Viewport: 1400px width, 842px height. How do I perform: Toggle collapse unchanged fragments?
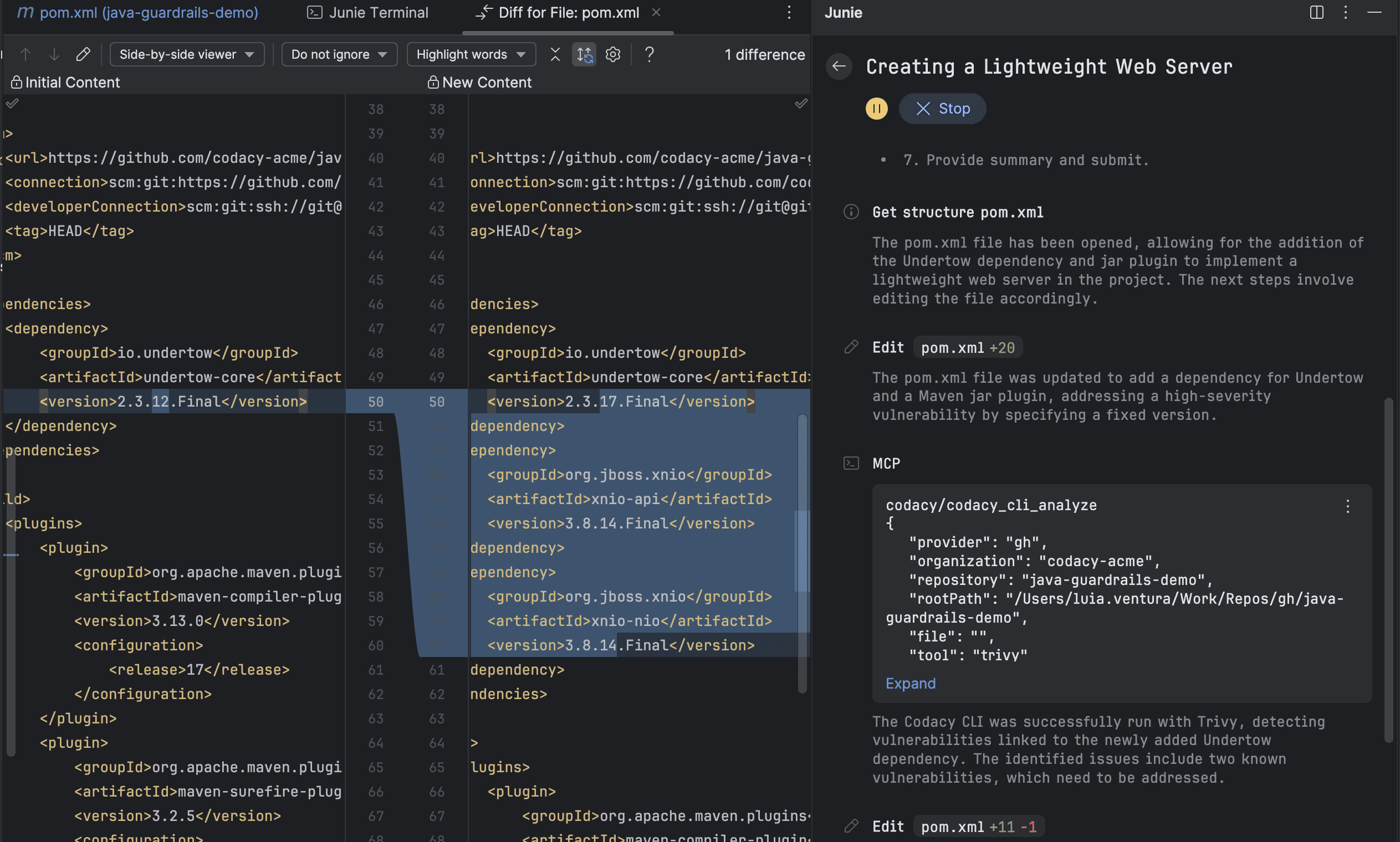coord(554,54)
